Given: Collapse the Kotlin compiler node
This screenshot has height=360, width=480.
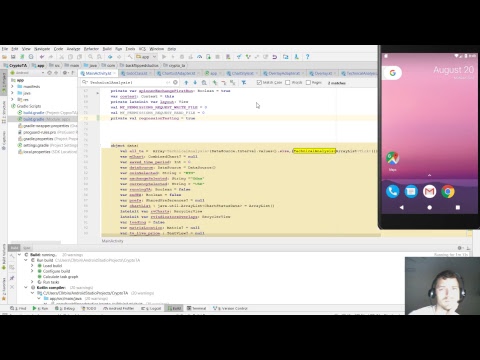Looking at the screenshot, I should pos(26,287).
